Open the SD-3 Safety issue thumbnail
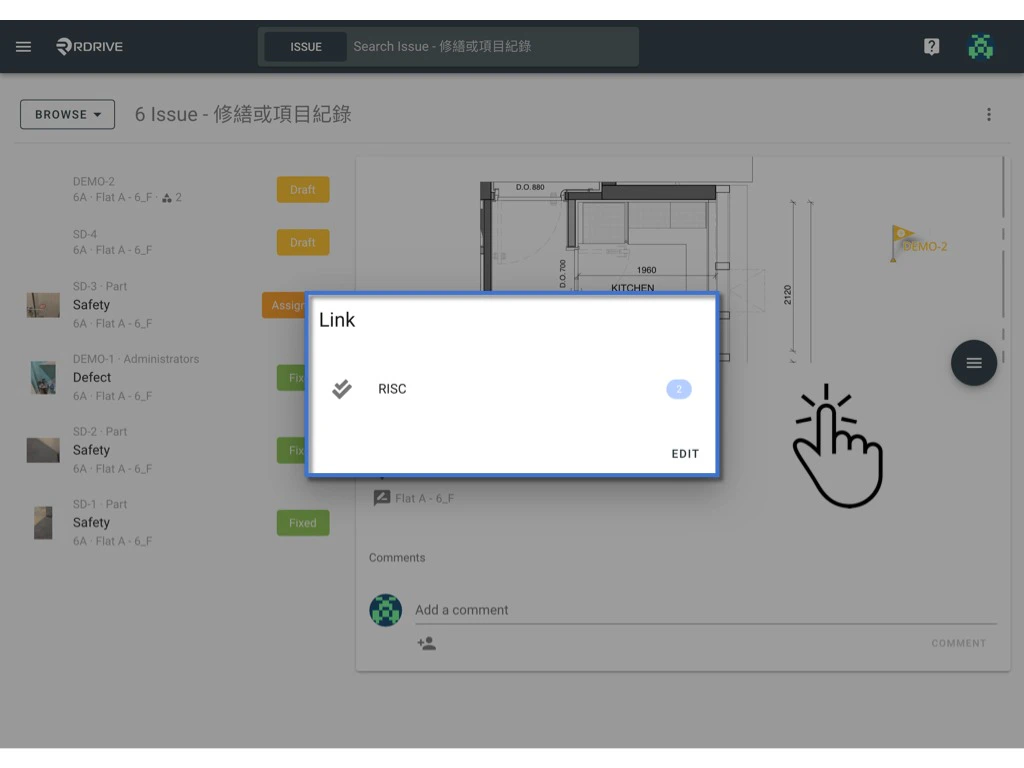Image resolution: width=1024 pixels, height=768 pixels. point(42,304)
